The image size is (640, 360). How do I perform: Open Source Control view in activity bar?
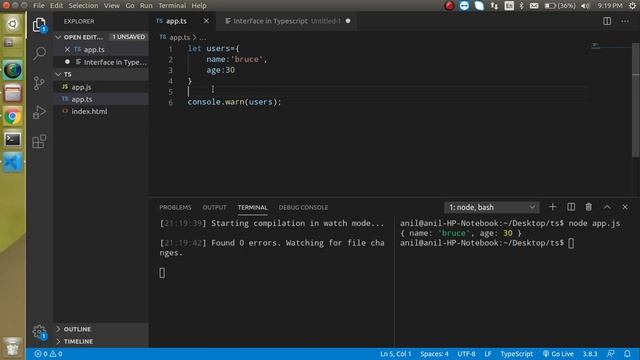tap(39, 83)
